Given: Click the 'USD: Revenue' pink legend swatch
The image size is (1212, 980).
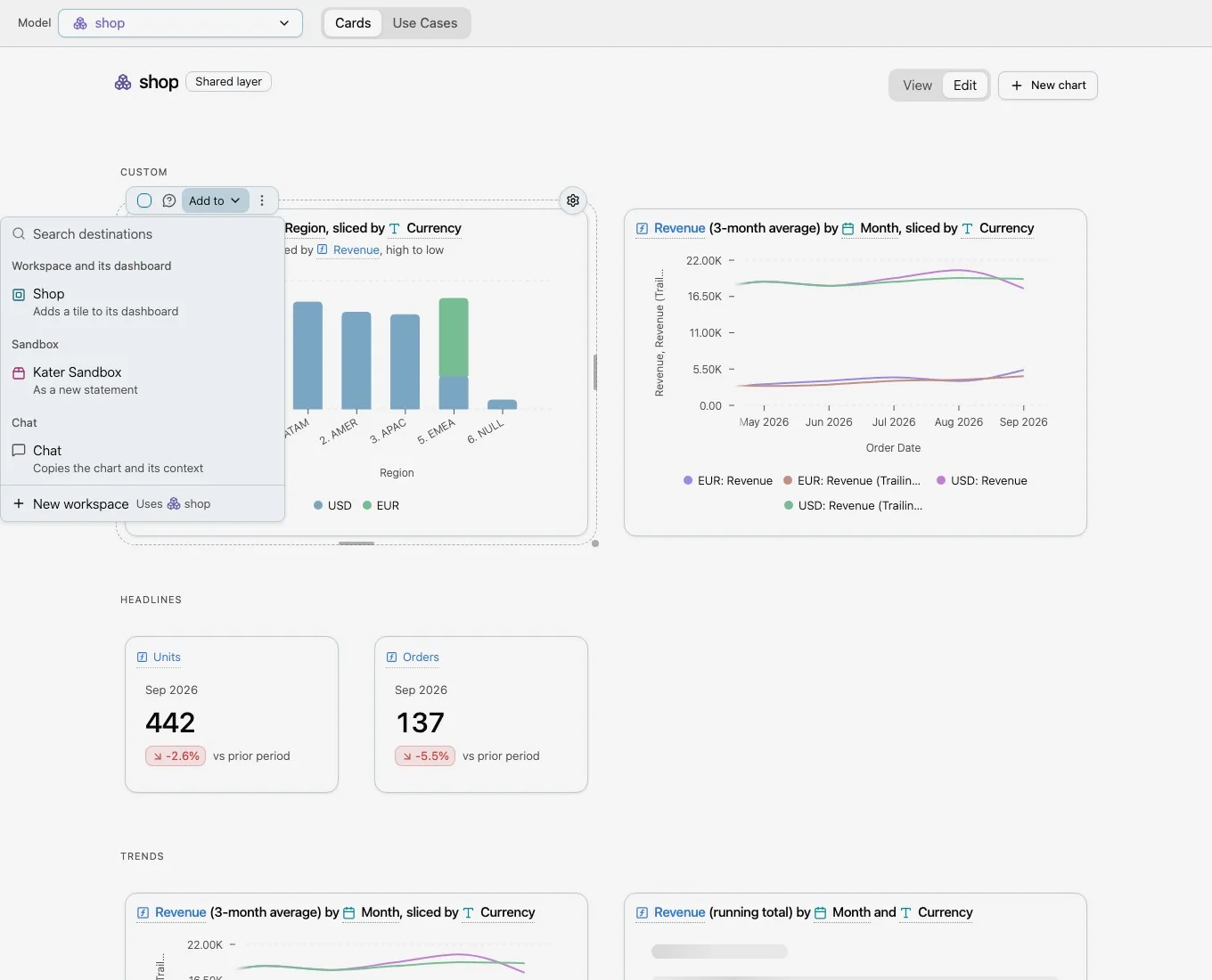Looking at the screenshot, I should (x=941, y=480).
